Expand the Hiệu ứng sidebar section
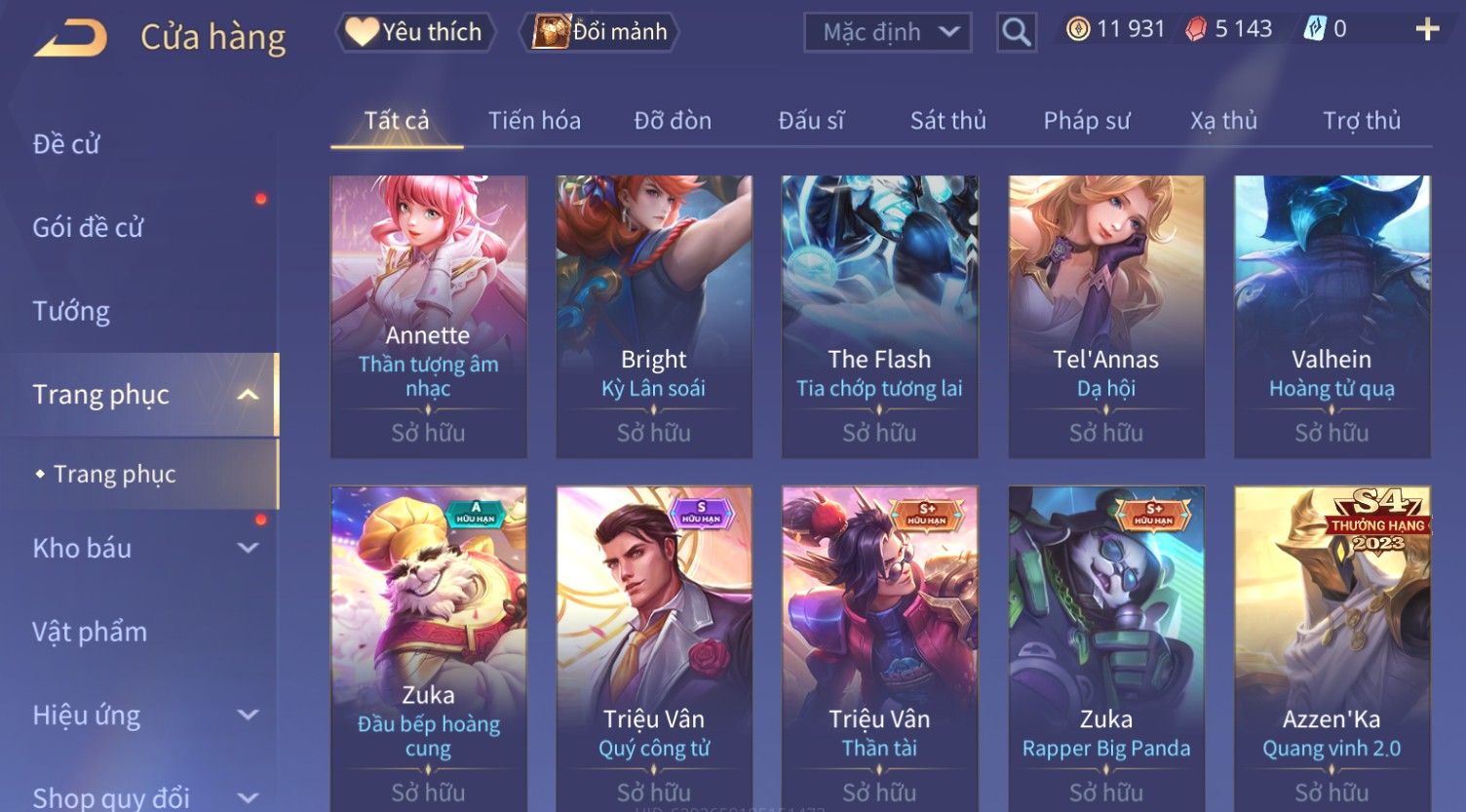 [x=248, y=715]
